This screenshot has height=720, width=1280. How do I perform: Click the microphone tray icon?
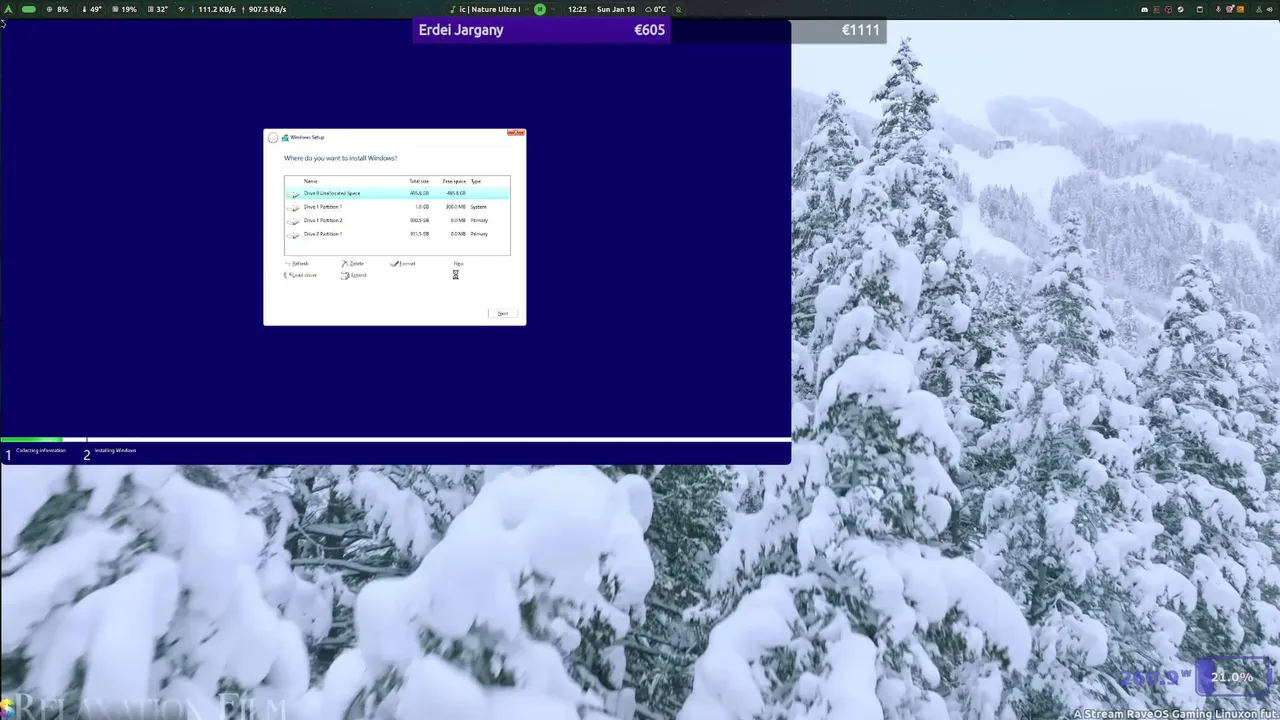click(1218, 9)
